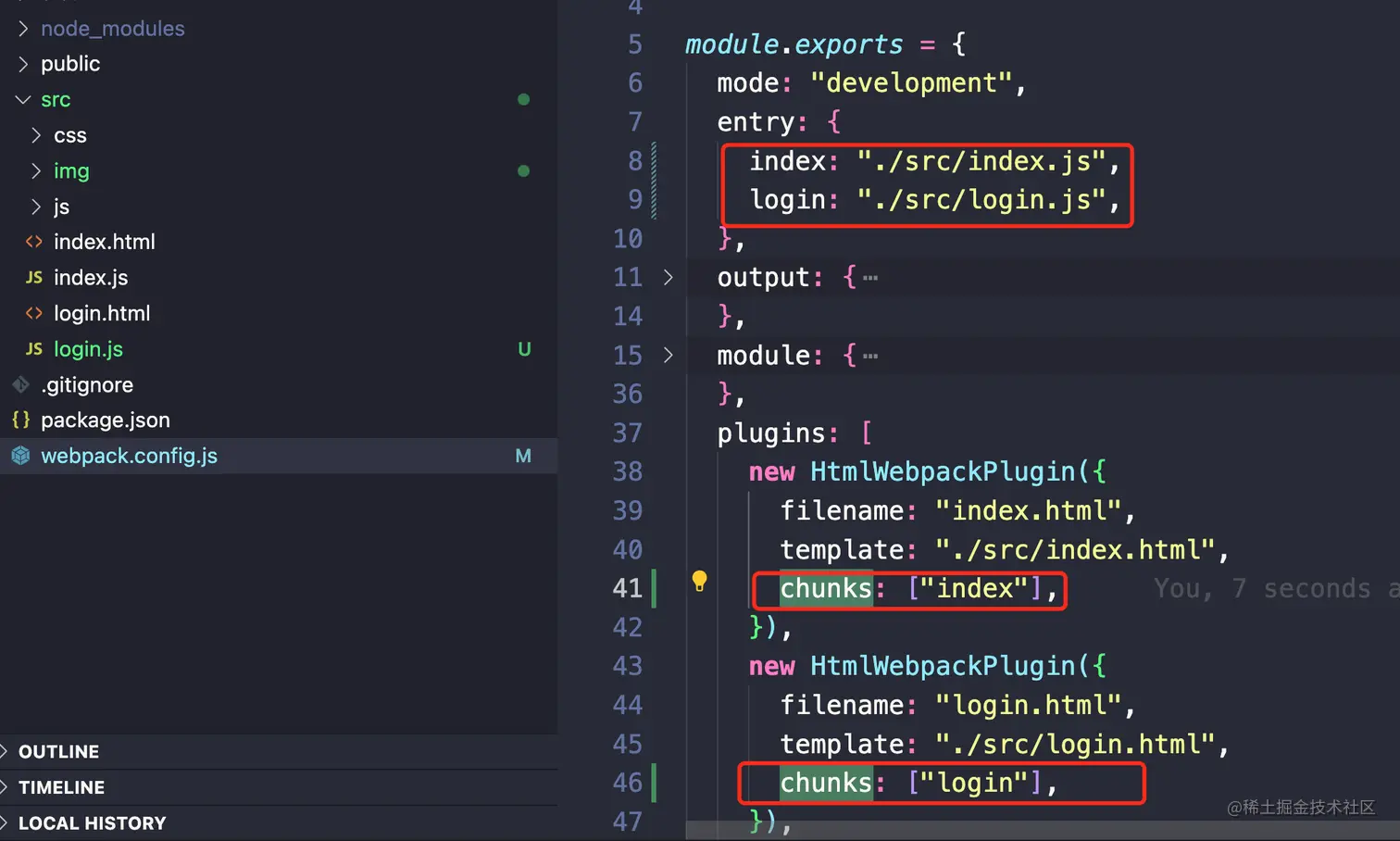Unfold the output block at line 11
Screen dimensions: 1400x841
pyautogui.click(x=669, y=277)
